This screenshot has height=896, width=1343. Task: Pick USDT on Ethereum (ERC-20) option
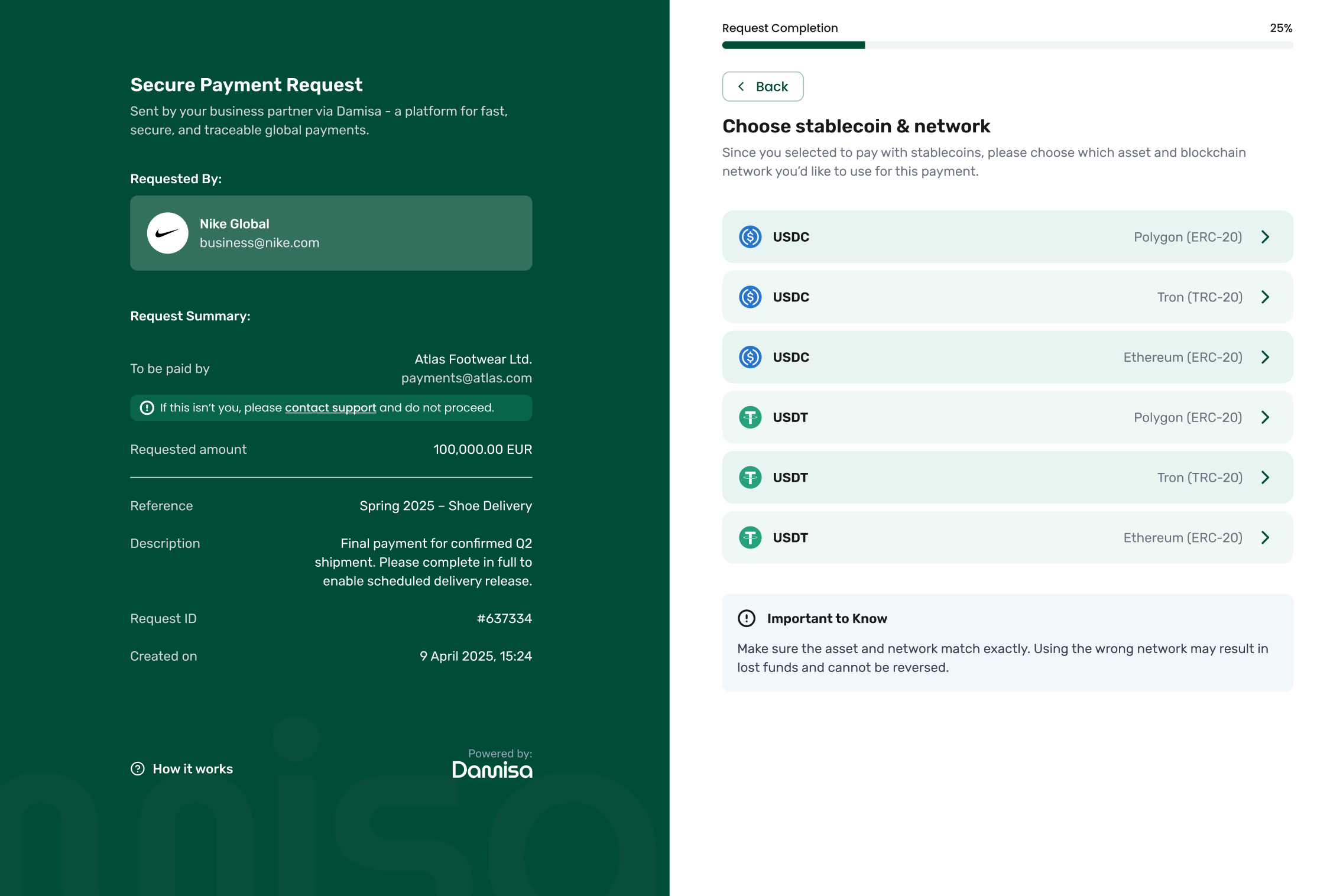[x=1007, y=538]
